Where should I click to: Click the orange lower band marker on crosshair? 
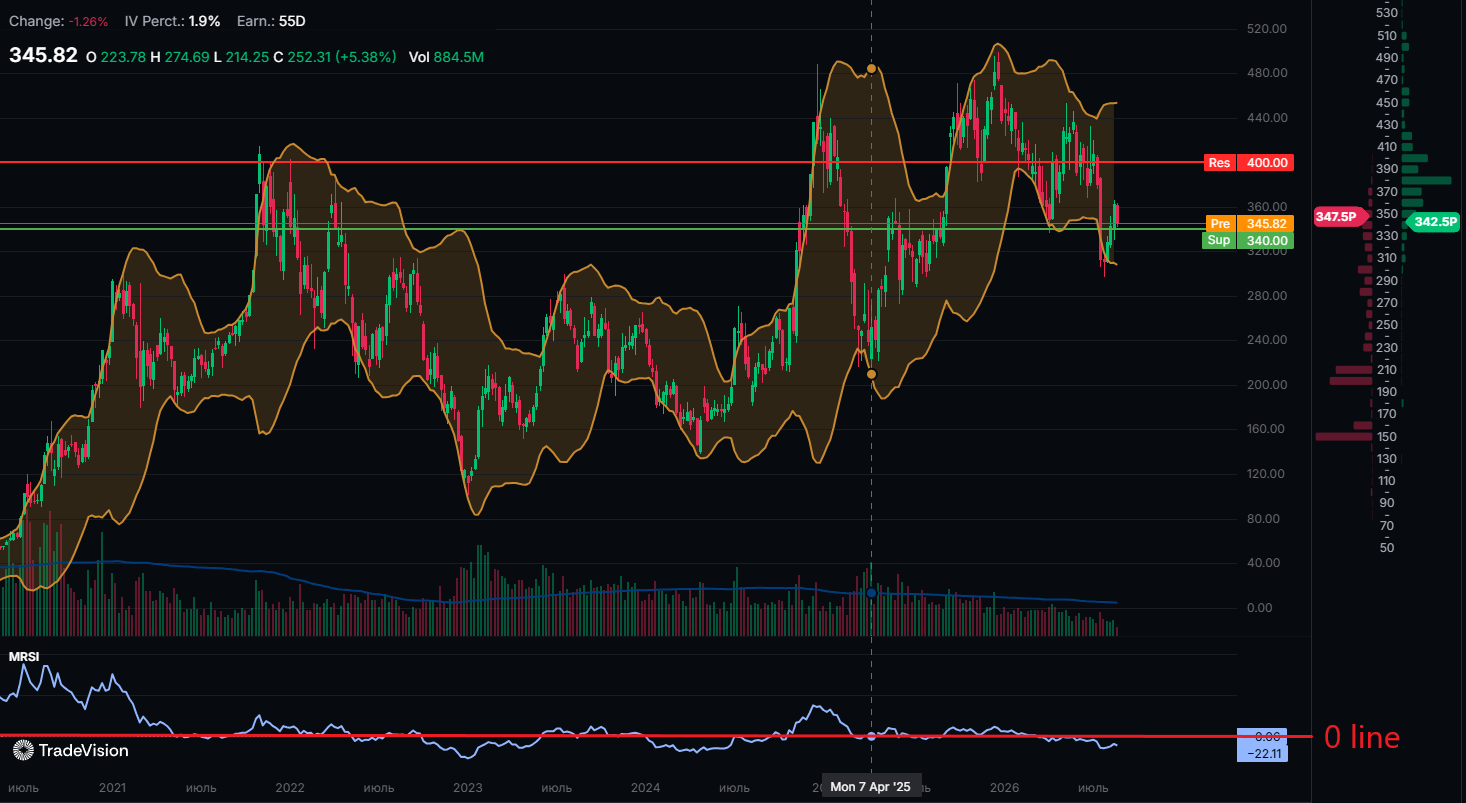click(872, 374)
